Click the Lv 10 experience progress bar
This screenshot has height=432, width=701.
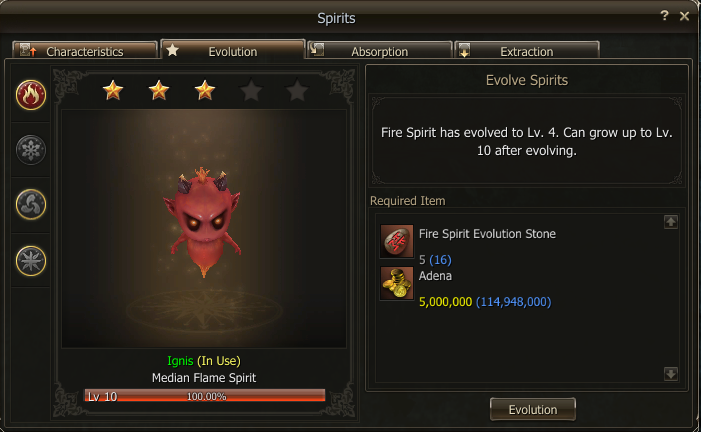coord(205,396)
